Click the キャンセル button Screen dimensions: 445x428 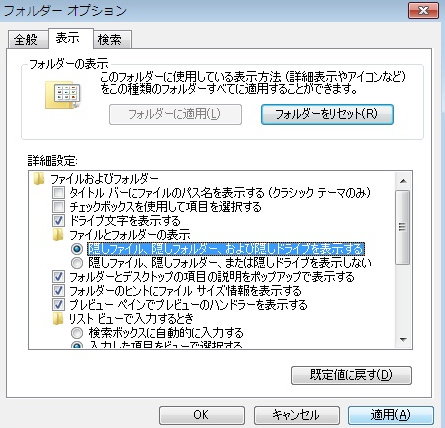[296, 415]
